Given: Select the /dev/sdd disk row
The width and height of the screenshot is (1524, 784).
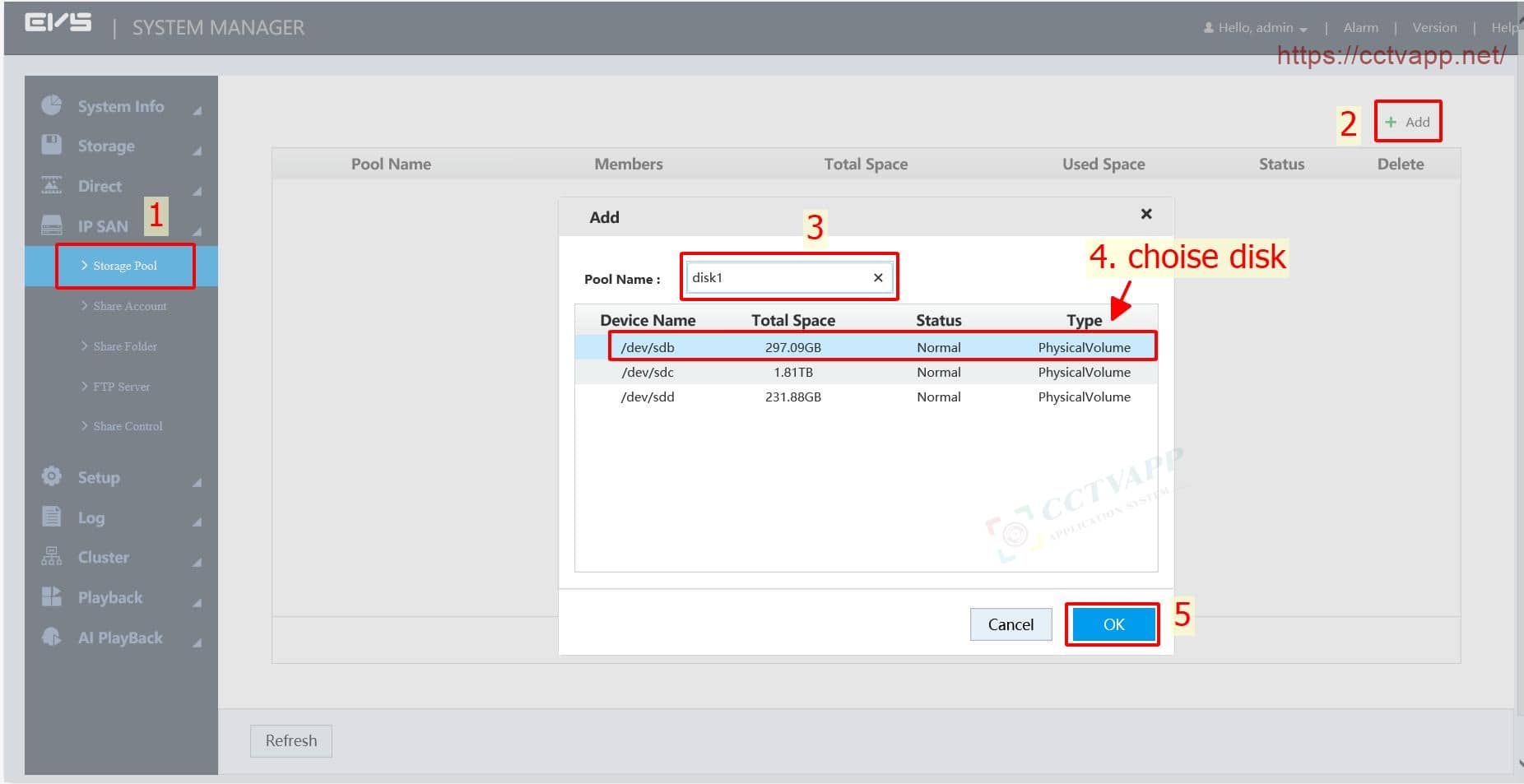Looking at the screenshot, I should [866, 397].
